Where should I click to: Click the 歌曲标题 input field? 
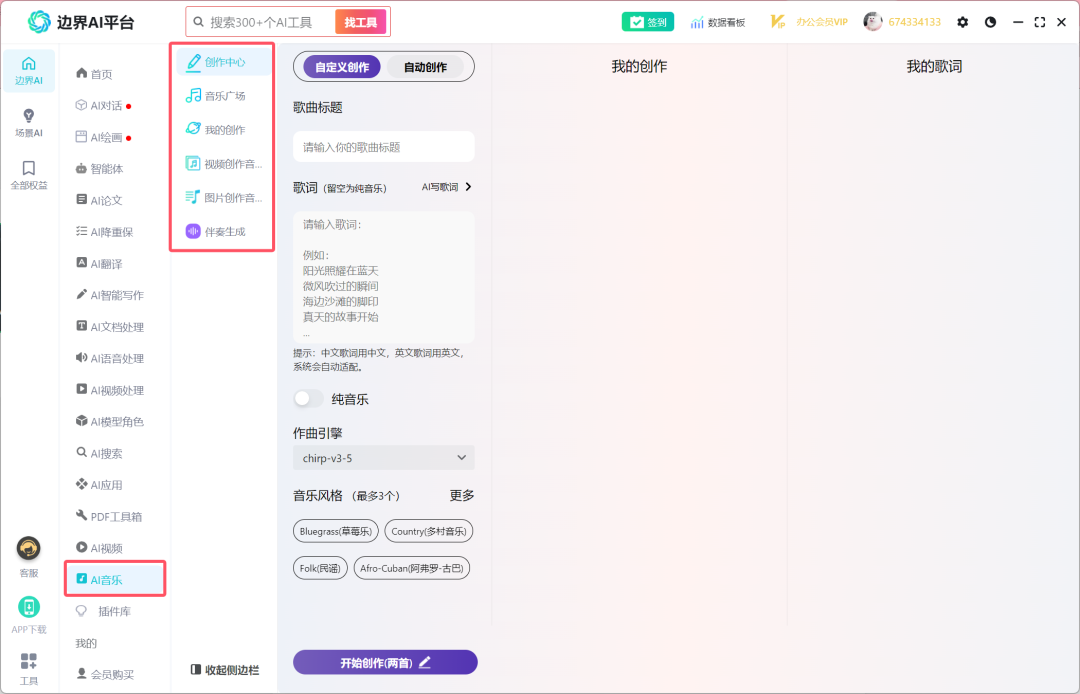pos(384,147)
